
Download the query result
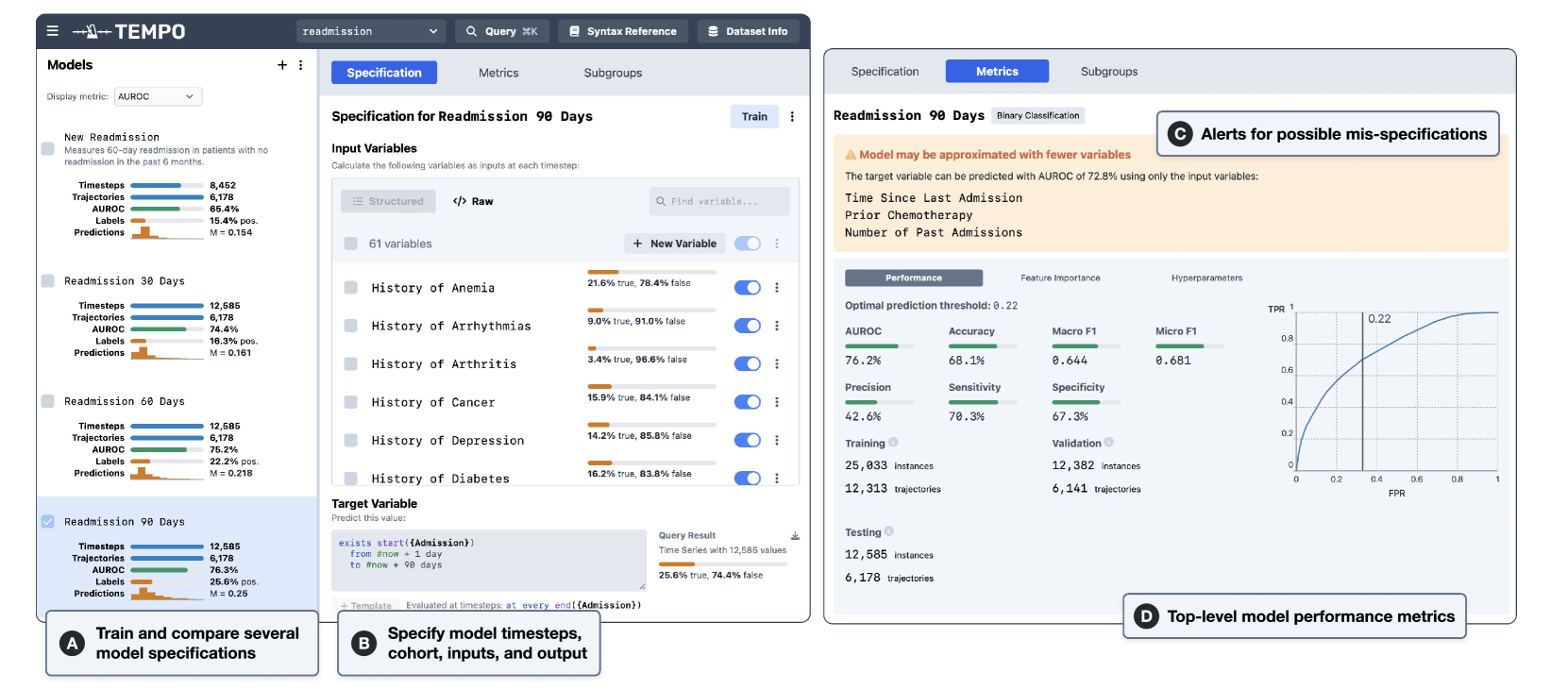point(795,535)
